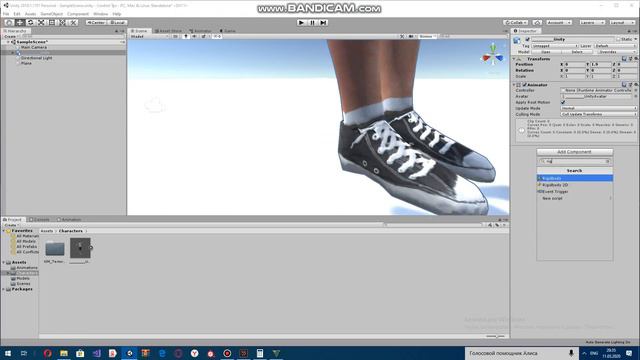
Task: Lock the Hierarchy panel
Action: 116,31
